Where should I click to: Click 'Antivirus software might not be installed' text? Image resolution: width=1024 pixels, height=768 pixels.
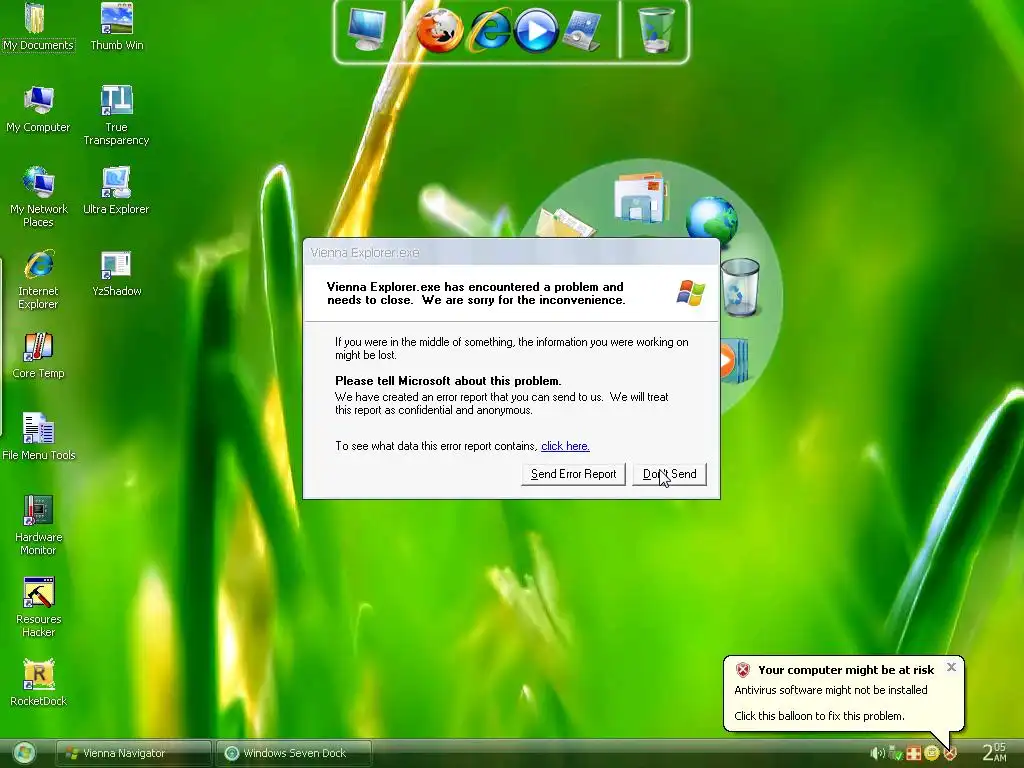pos(831,690)
